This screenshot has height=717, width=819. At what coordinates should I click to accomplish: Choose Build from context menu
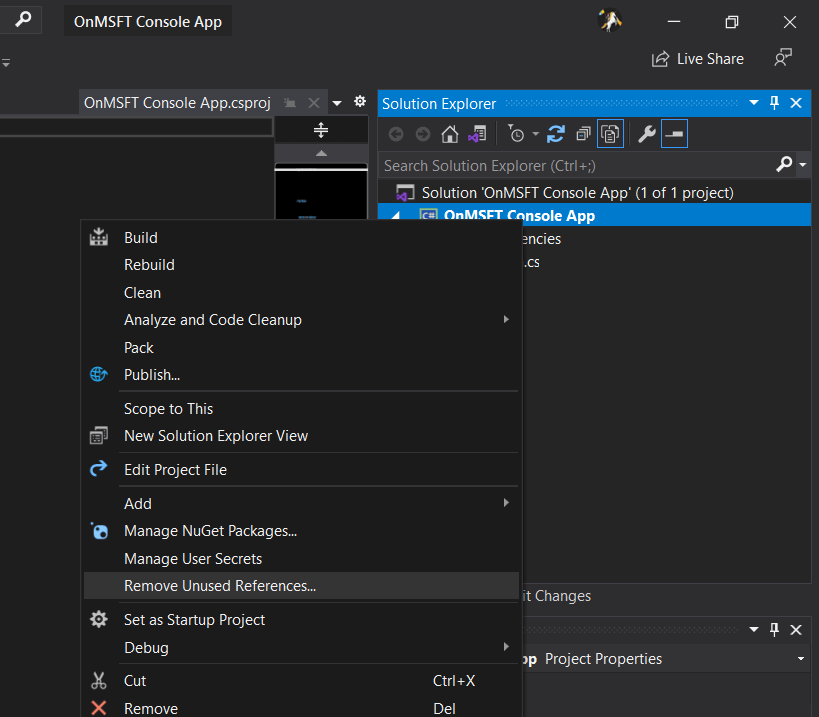(301, 238)
